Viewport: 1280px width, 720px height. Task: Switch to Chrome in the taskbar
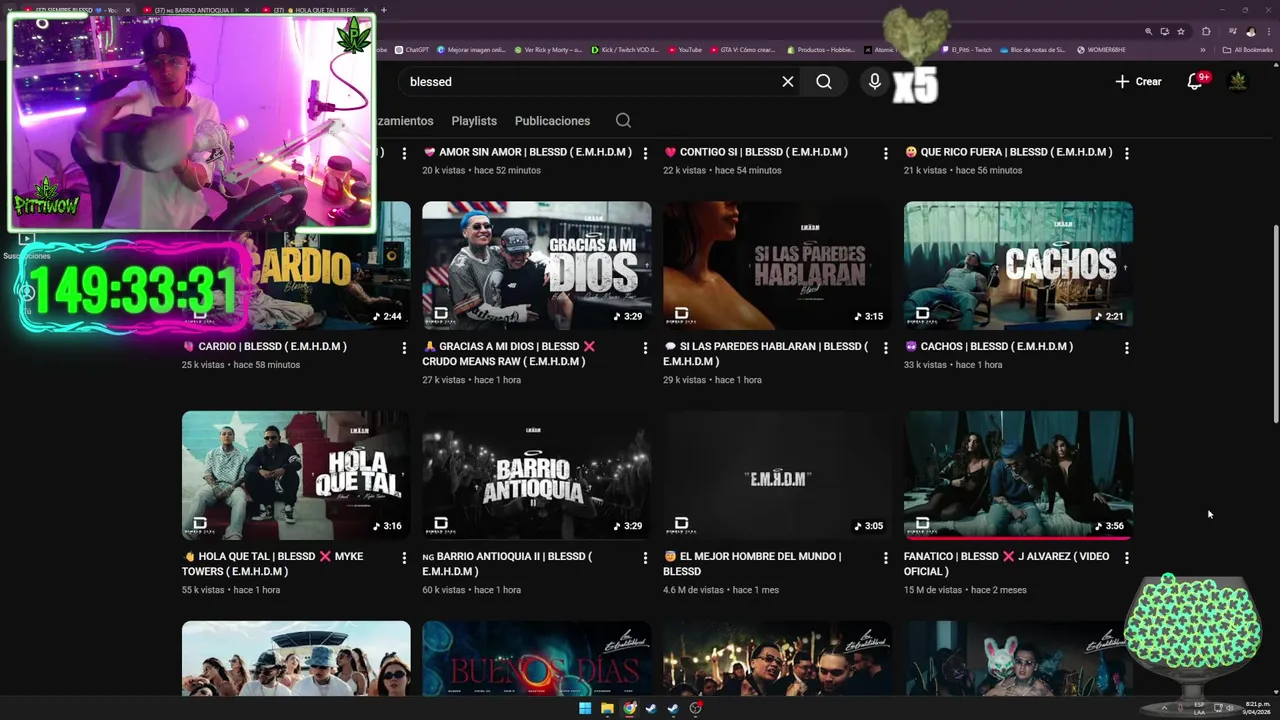629,709
